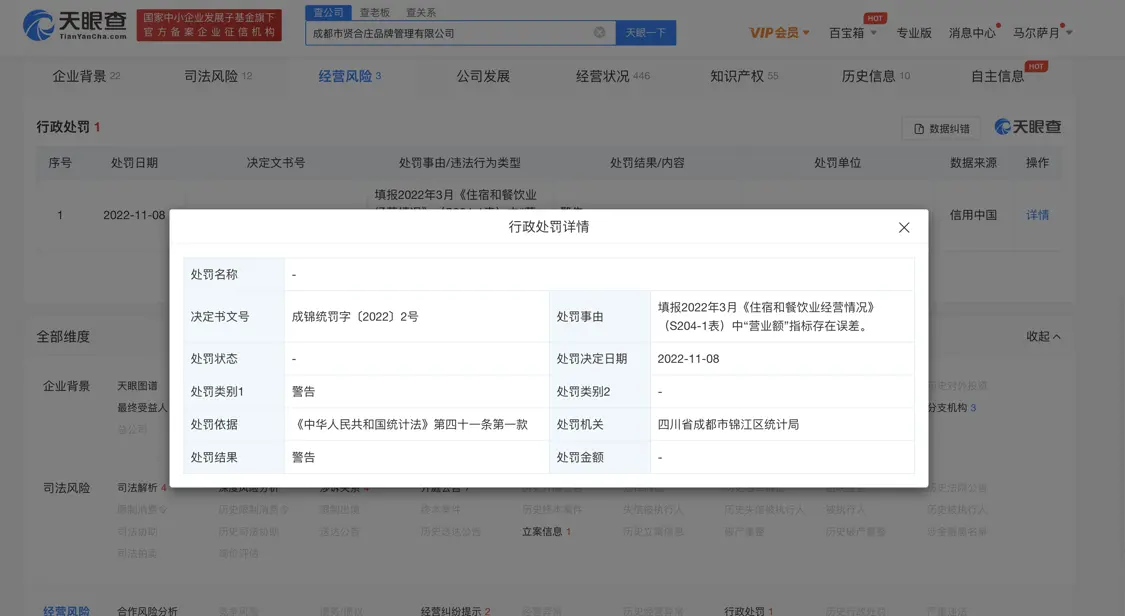Image resolution: width=1125 pixels, height=616 pixels.
Task: Click the 经营纠纷提示 link
Action: [x=456, y=611]
